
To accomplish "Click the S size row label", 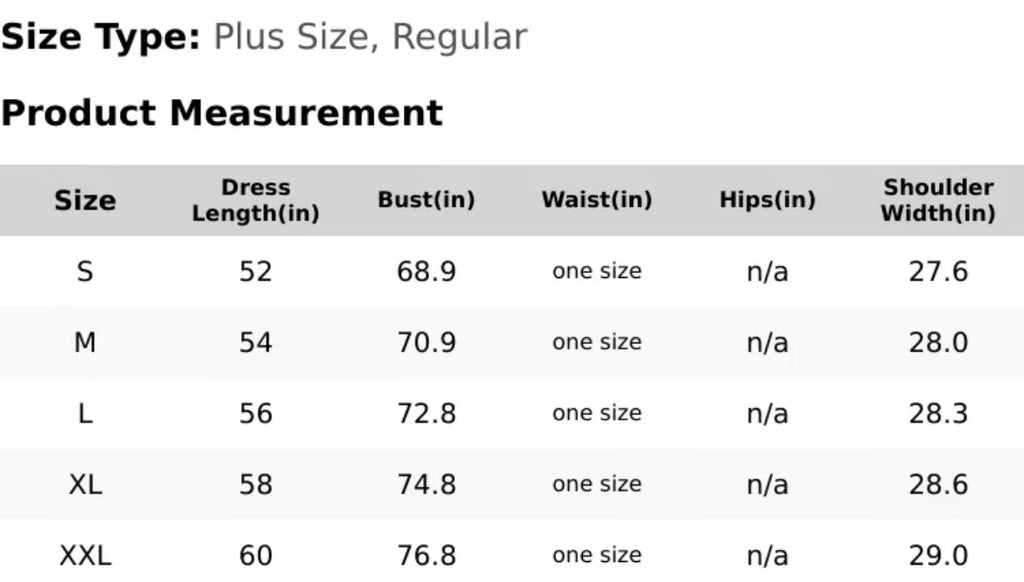I will tap(85, 271).
